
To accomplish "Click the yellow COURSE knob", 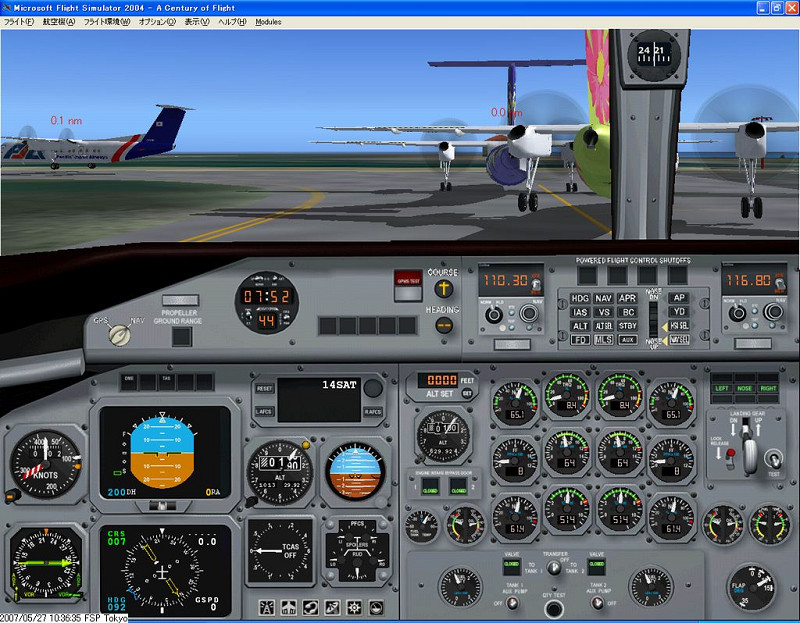I will click(443, 288).
